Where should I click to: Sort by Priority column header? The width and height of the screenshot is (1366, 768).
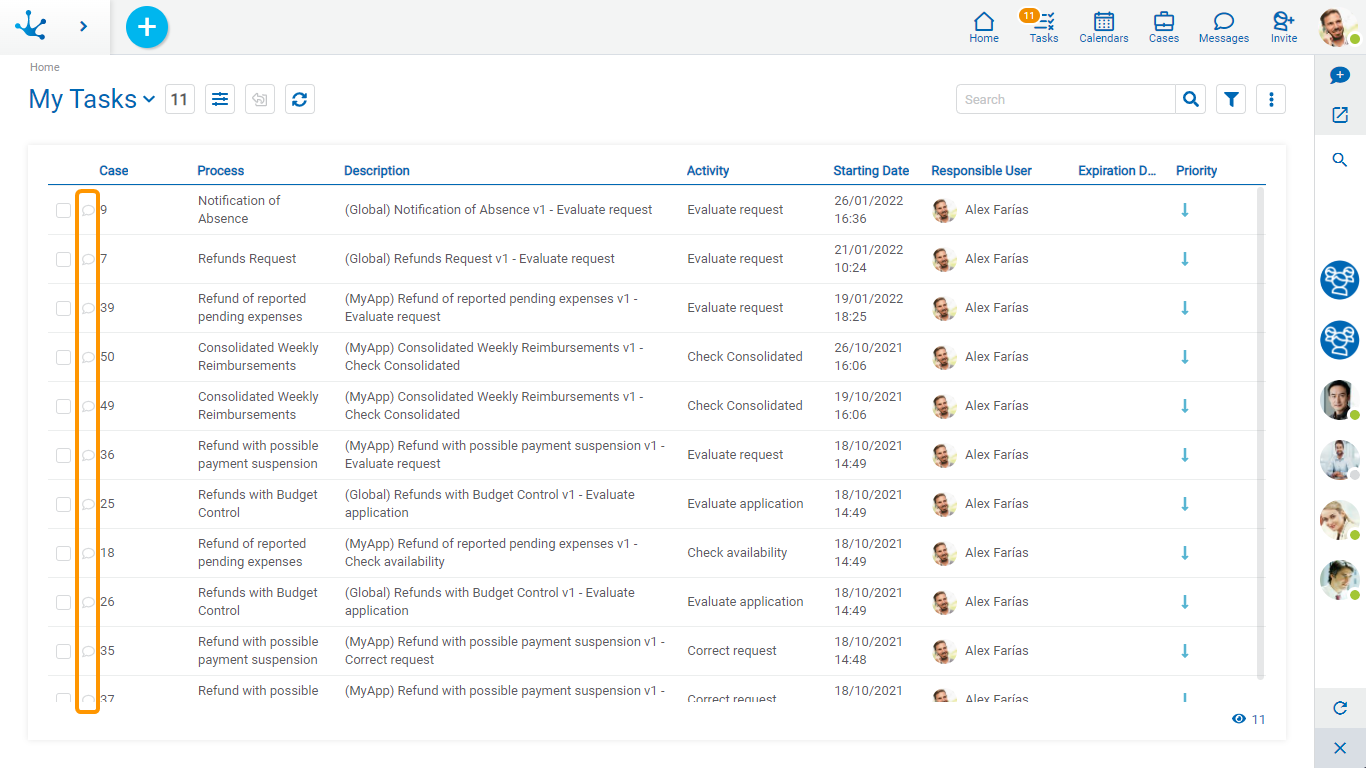pos(1196,171)
